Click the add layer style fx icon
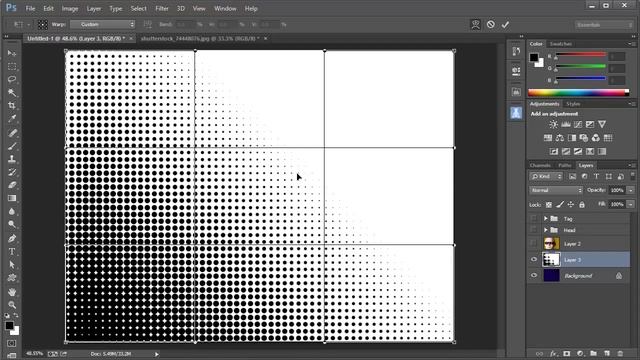 pyautogui.click(x=553, y=353)
